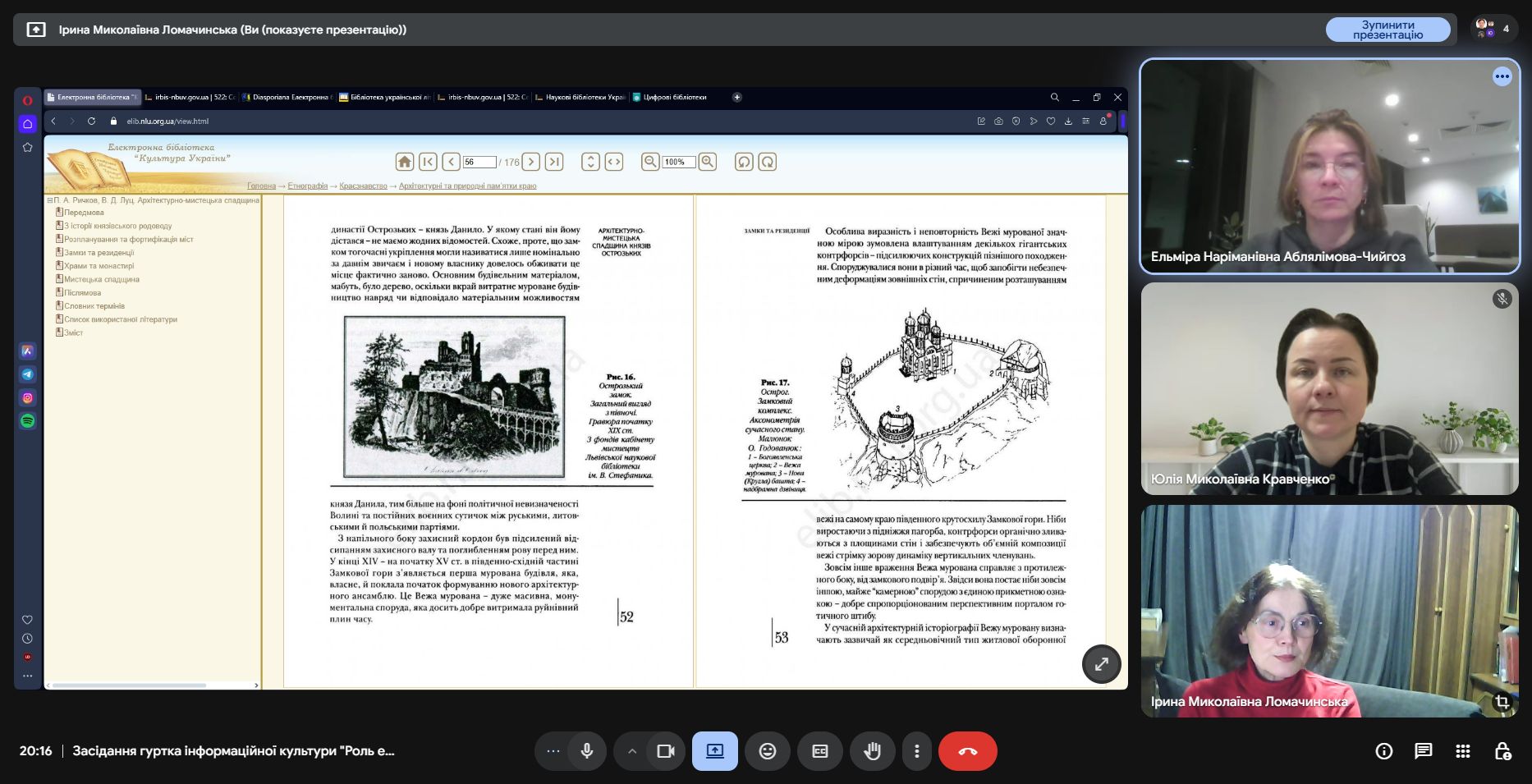
Task: Mute the microphone in the call toolbar
Action: tap(586, 751)
